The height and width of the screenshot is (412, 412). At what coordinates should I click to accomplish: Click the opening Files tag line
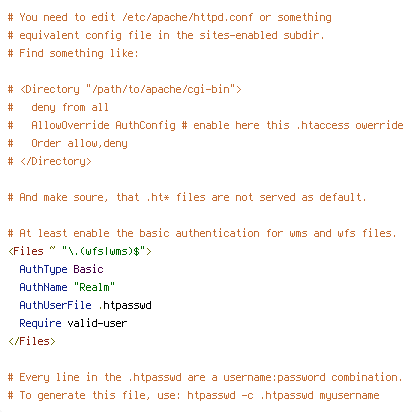coord(80,251)
